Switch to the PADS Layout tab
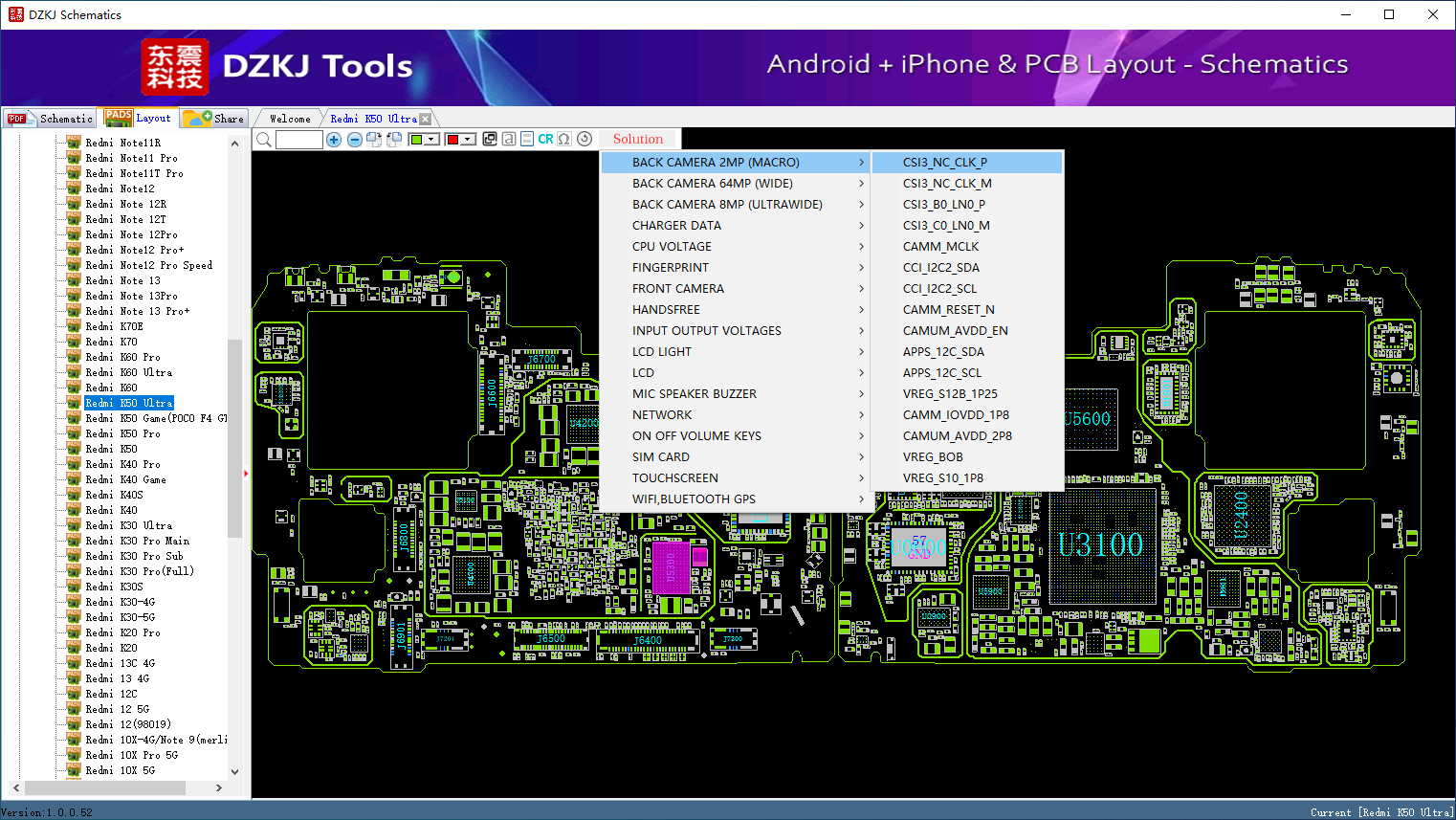Viewport: 1456px width, 820px height. (x=139, y=118)
